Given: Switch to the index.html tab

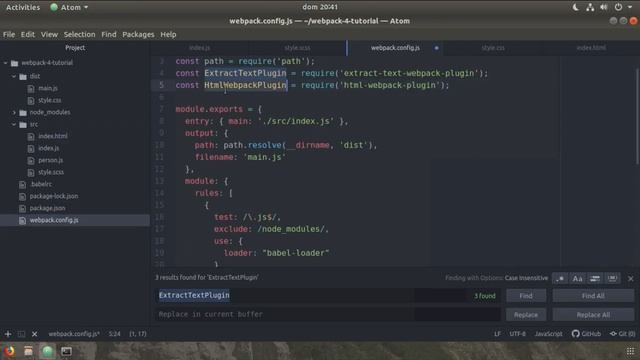Looking at the screenshot, I should click(591, 48).
